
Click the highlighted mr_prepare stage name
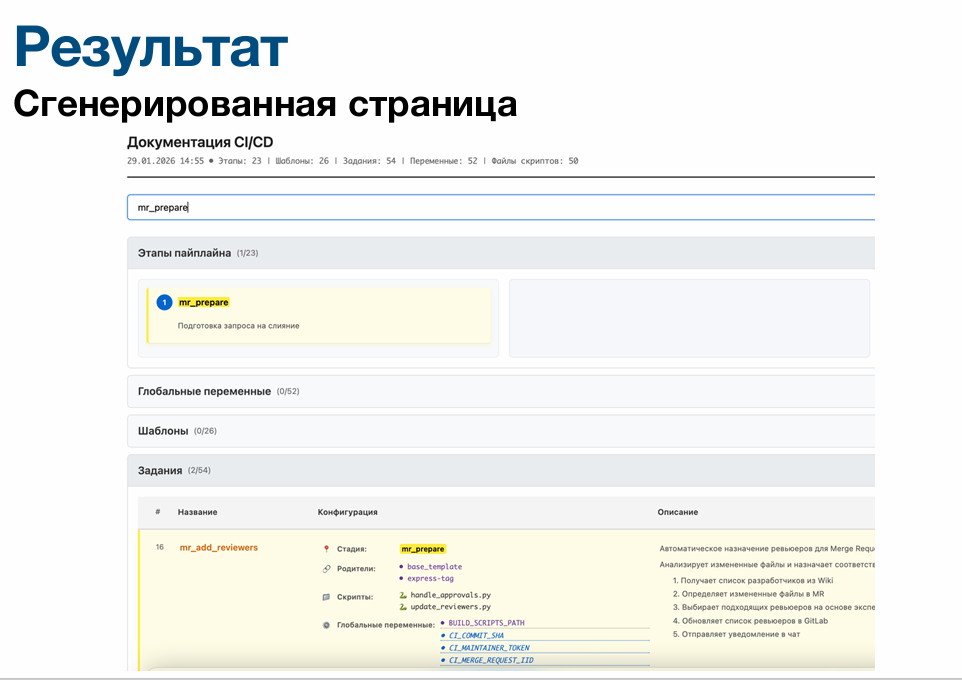[x=204, y=303]
